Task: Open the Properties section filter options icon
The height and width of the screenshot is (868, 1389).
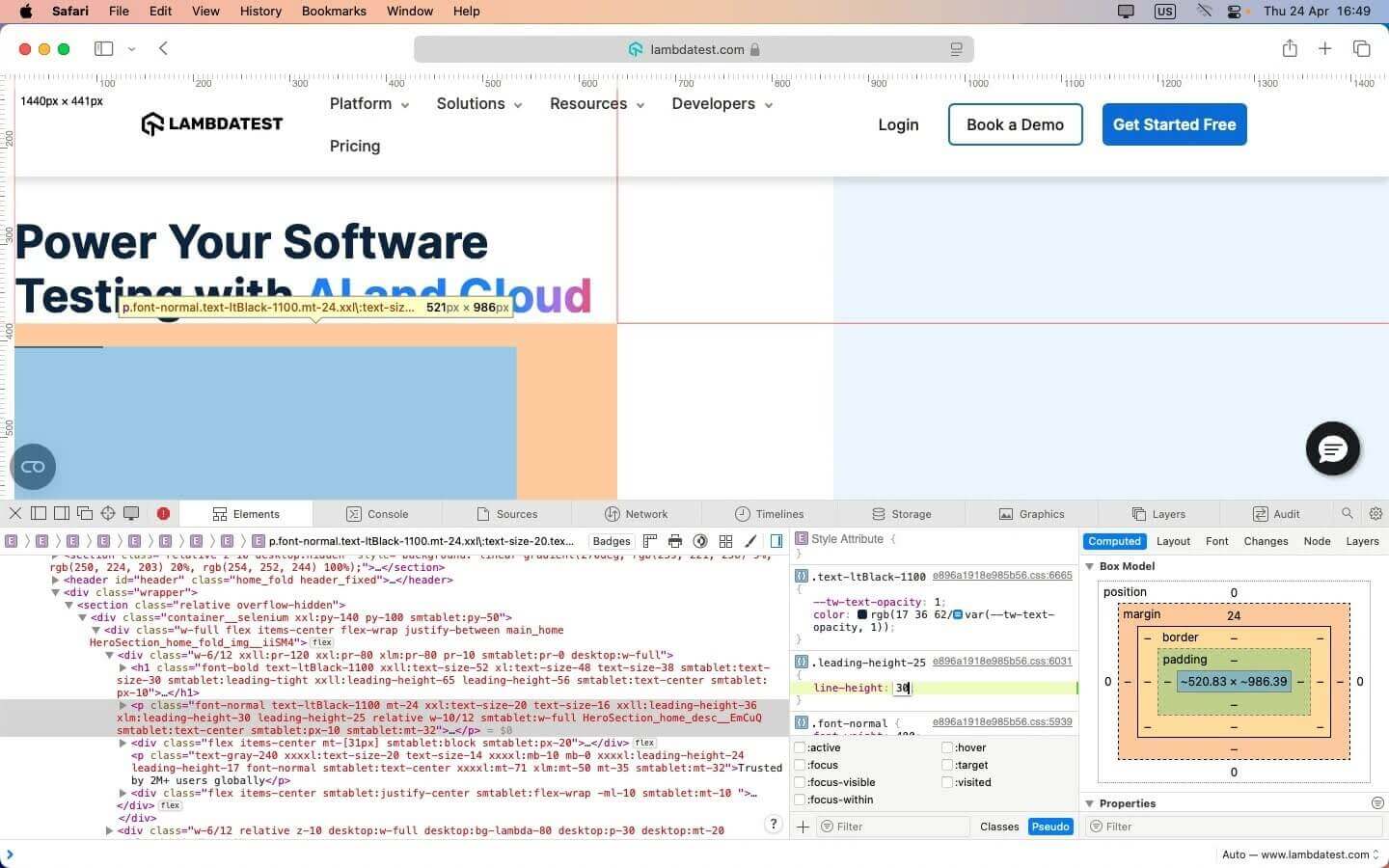Action: (x=1377, y=803)
